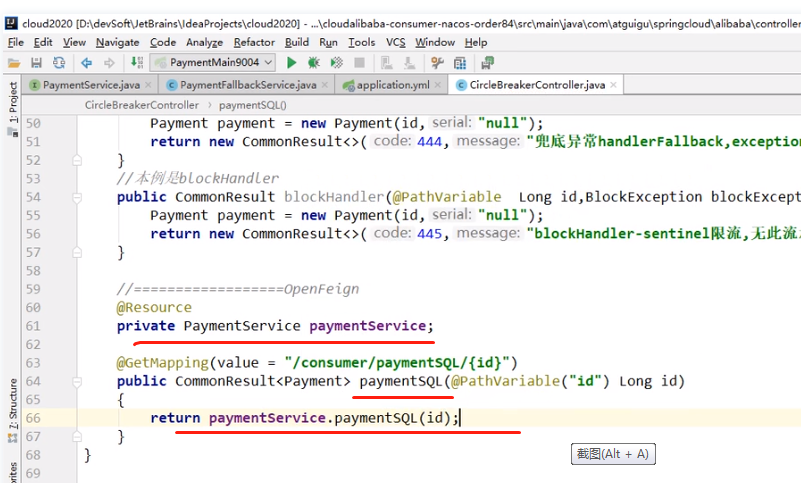
Task: Click the "/consumer/paymentSQL/{id}" string
Action: 397,363
